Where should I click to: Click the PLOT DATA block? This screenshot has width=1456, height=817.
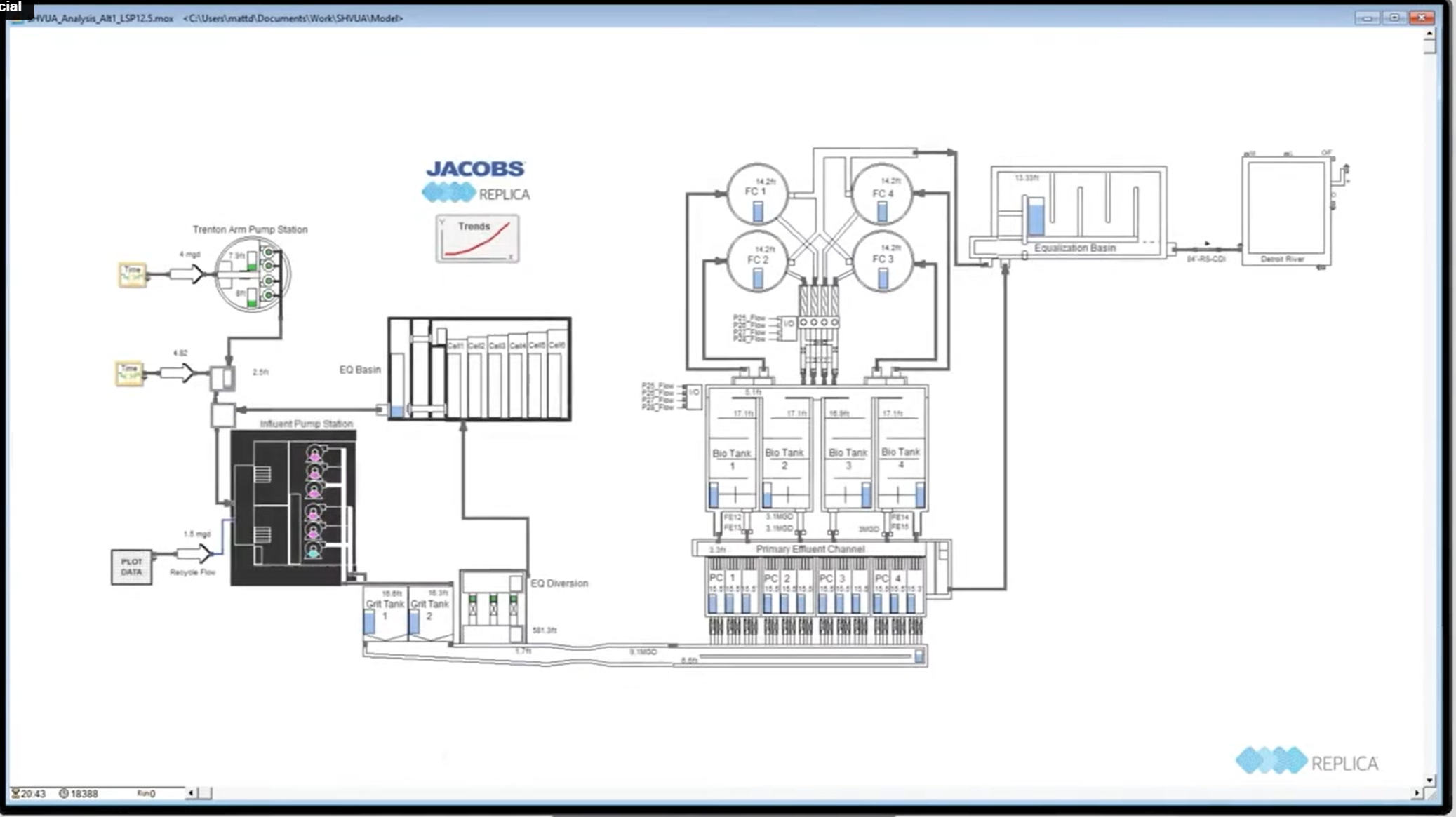click(x=131, y=567)
